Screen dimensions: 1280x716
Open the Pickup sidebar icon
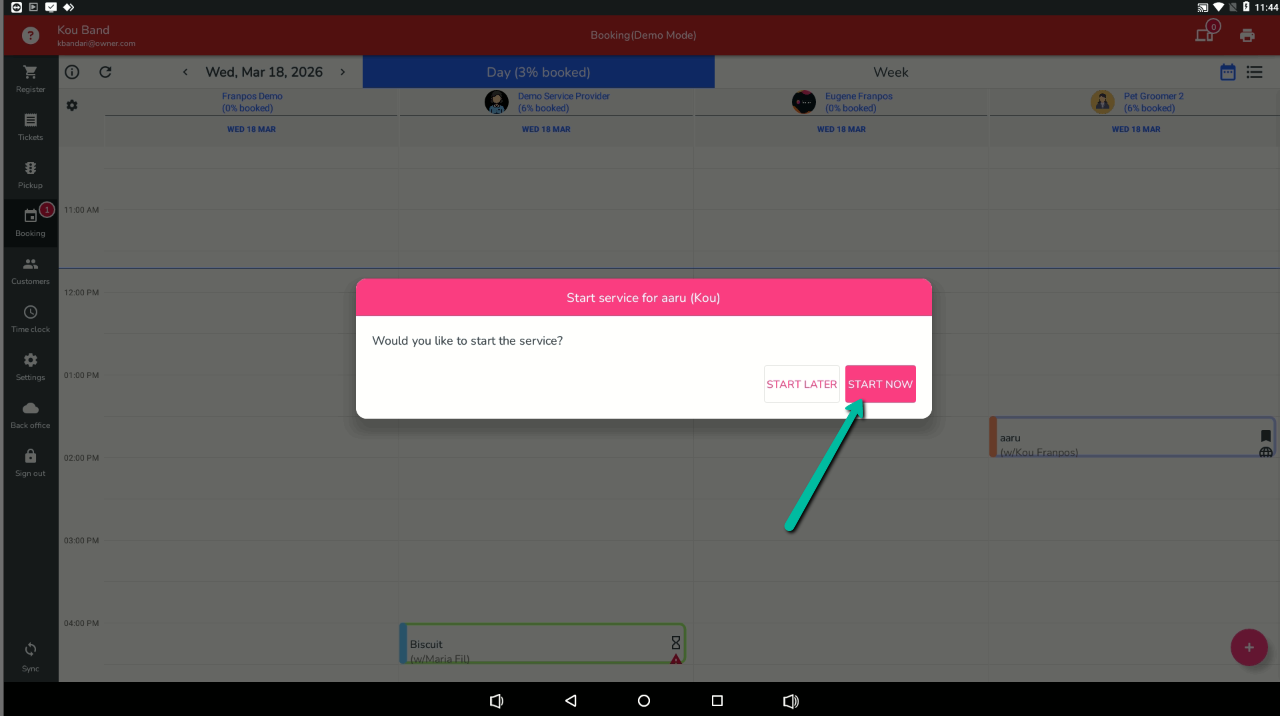coord(30,169)
